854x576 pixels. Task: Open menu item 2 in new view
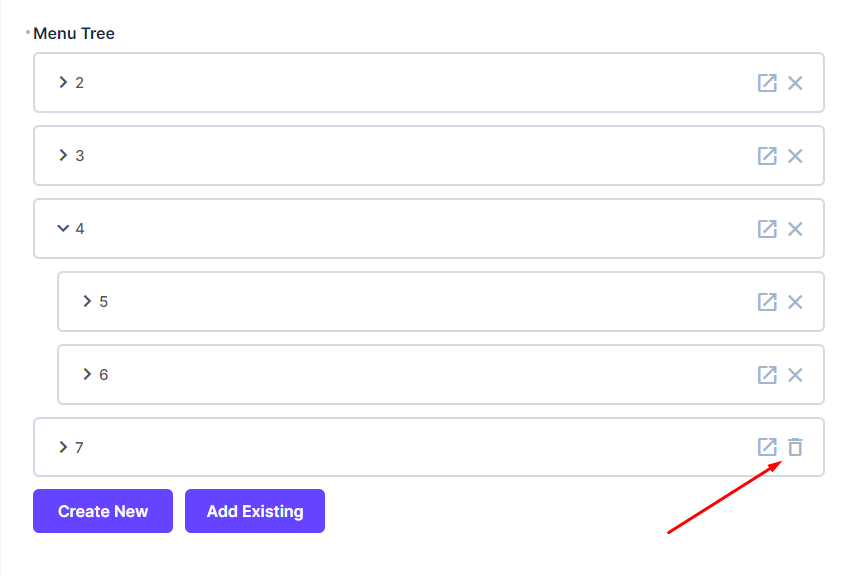click(767, 83)
